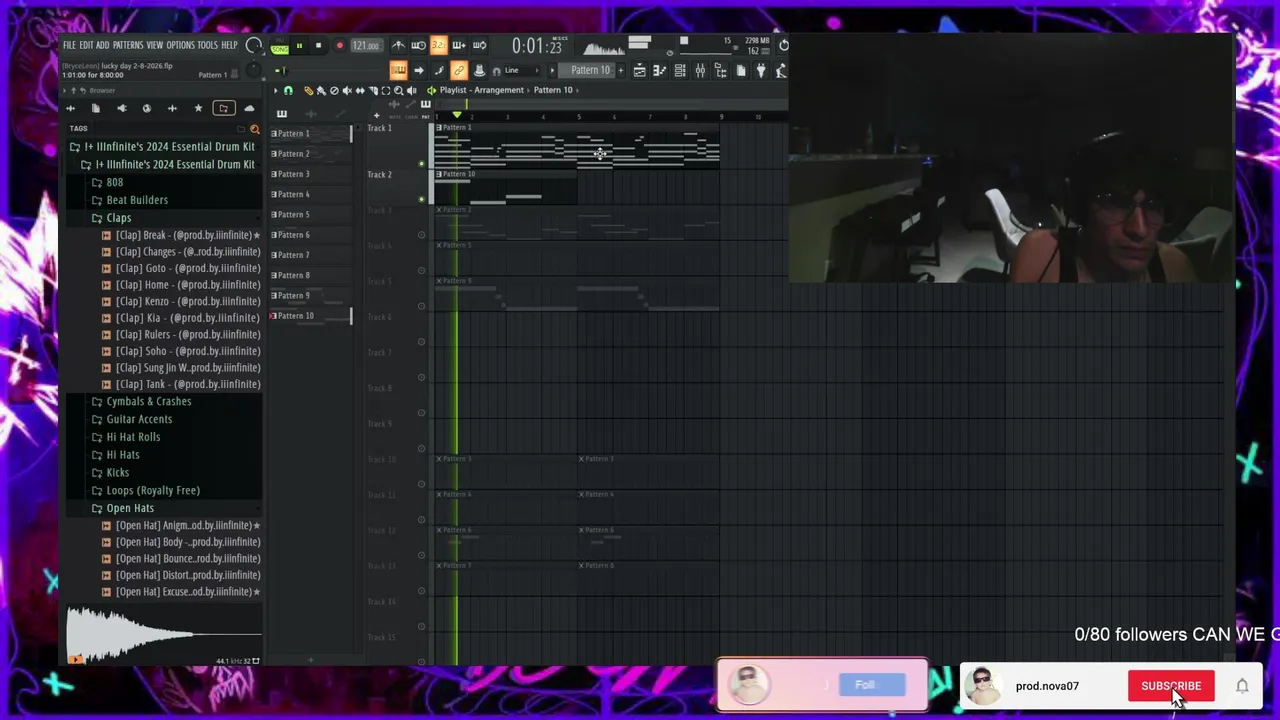Screen dimensions: 1280x720
Task: Select the browser cloud tab icon
Action: point(248,108)
